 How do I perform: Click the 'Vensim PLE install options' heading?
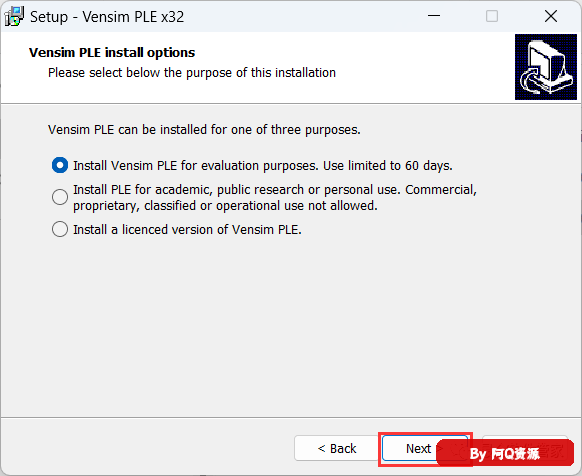click(112, 53)
